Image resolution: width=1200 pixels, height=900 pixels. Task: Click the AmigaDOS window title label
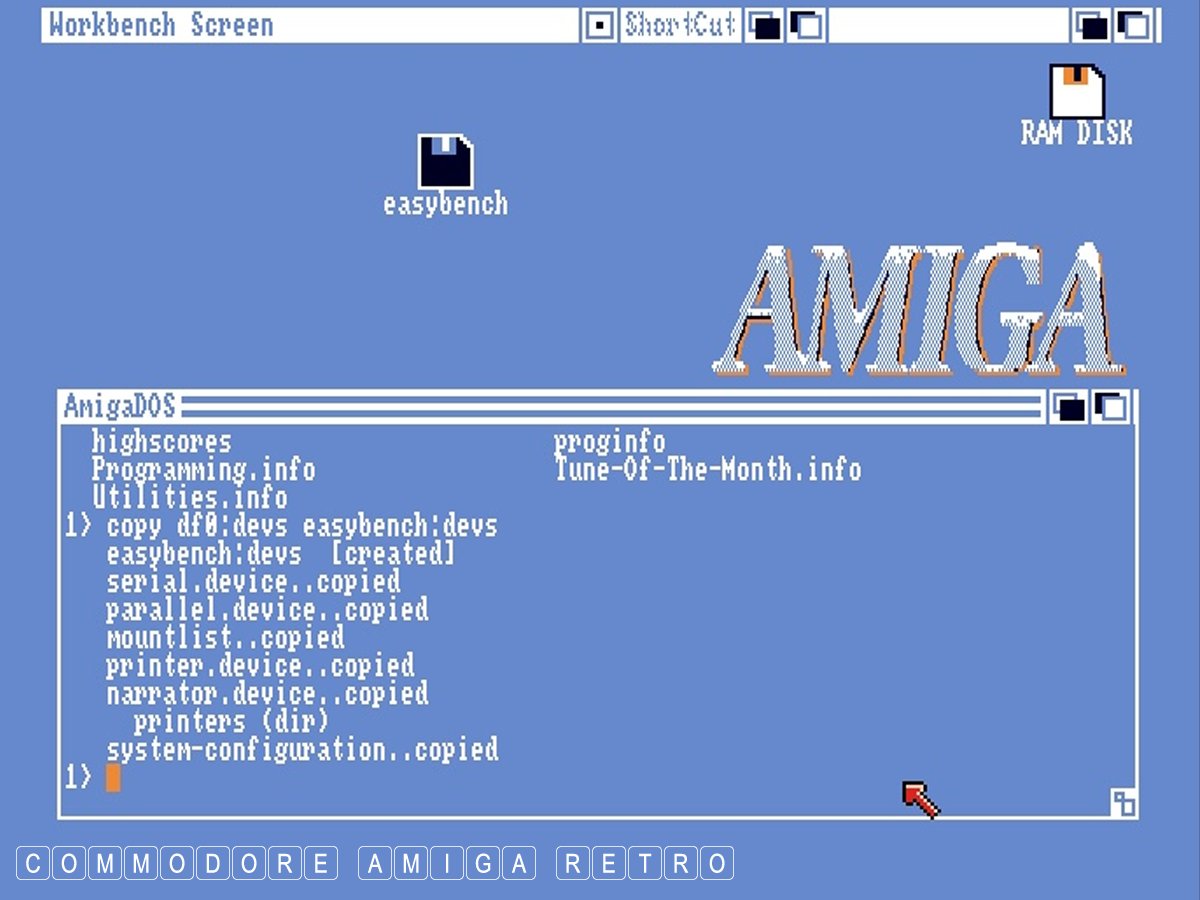click(x=120, y=408)
